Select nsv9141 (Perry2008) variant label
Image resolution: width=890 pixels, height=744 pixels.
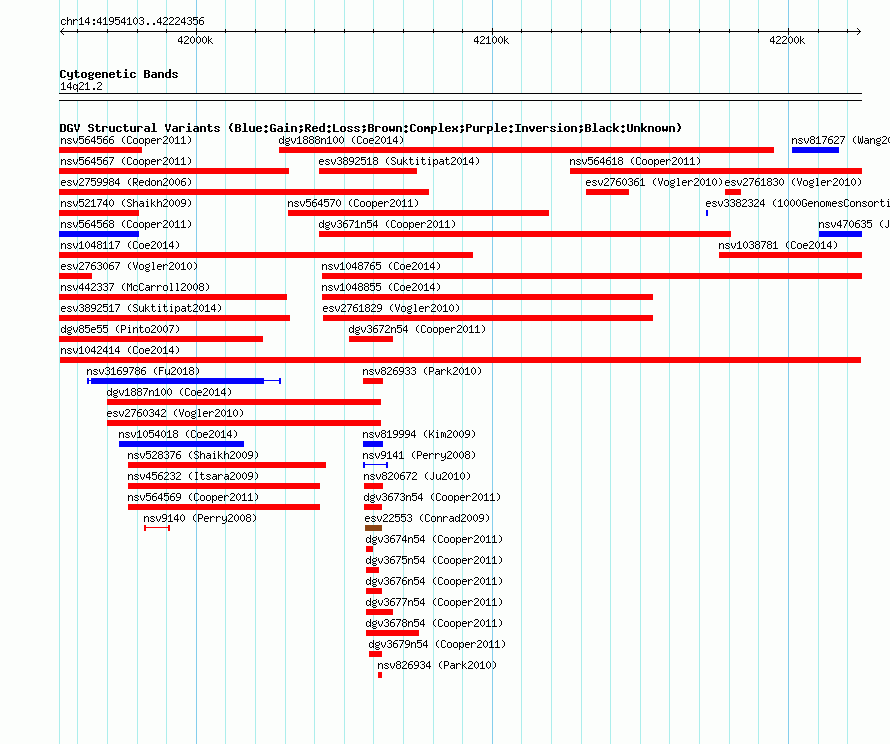419,455
